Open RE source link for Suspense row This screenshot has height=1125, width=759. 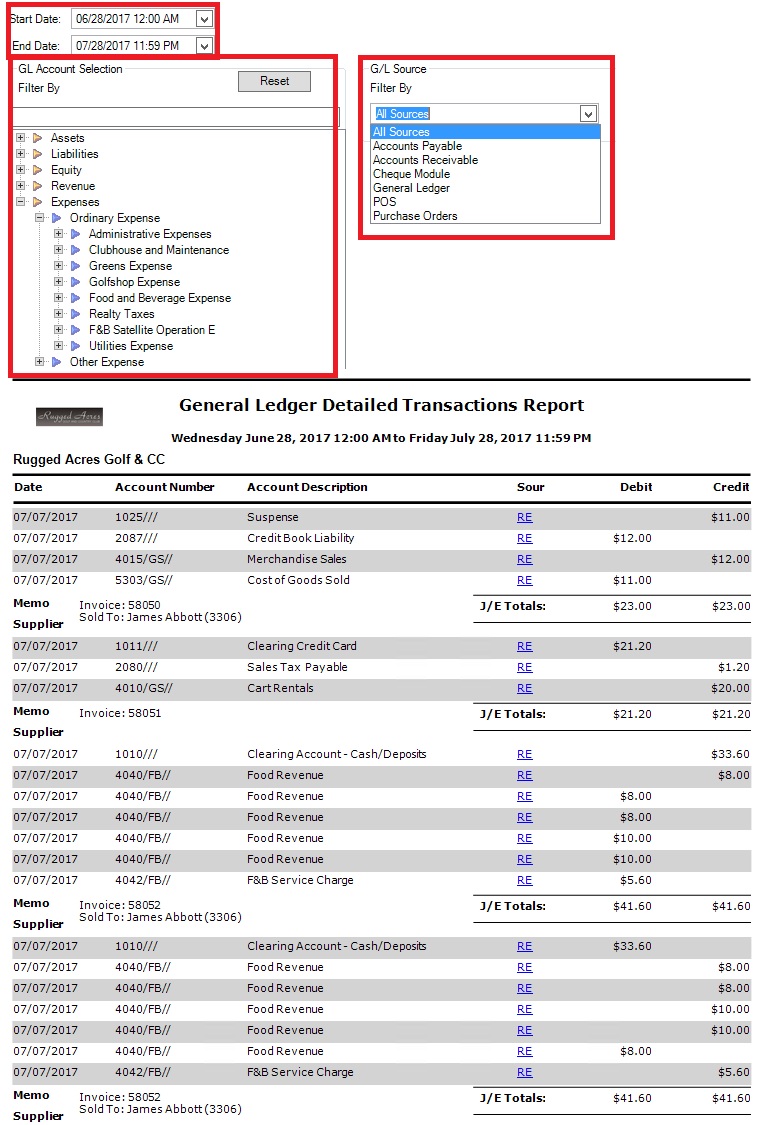coord(524,517)
